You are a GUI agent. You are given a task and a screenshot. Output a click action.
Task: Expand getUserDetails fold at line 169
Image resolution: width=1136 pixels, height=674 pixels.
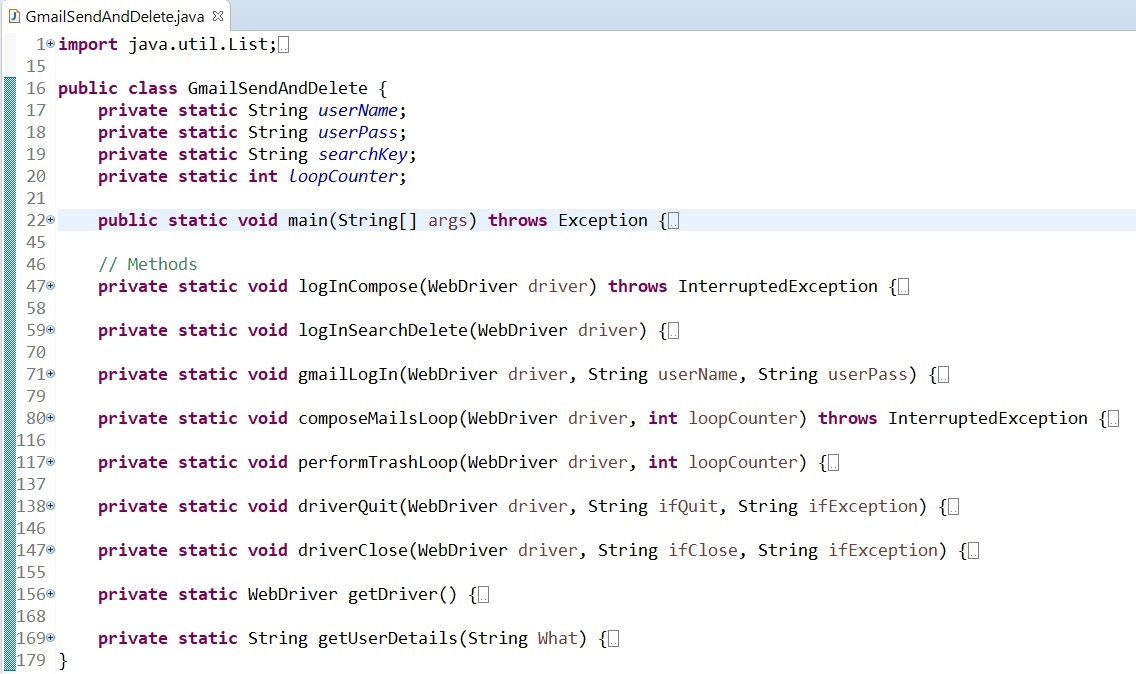point(50,638)
